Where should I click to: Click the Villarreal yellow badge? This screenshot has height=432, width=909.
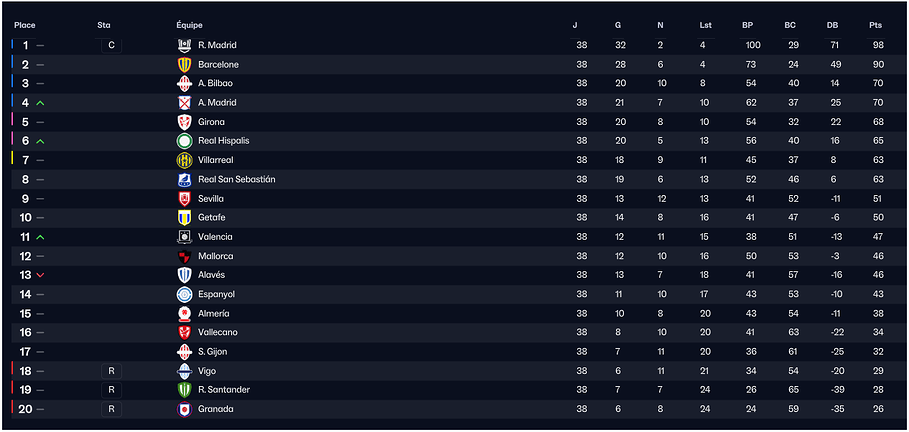[184, 160]
